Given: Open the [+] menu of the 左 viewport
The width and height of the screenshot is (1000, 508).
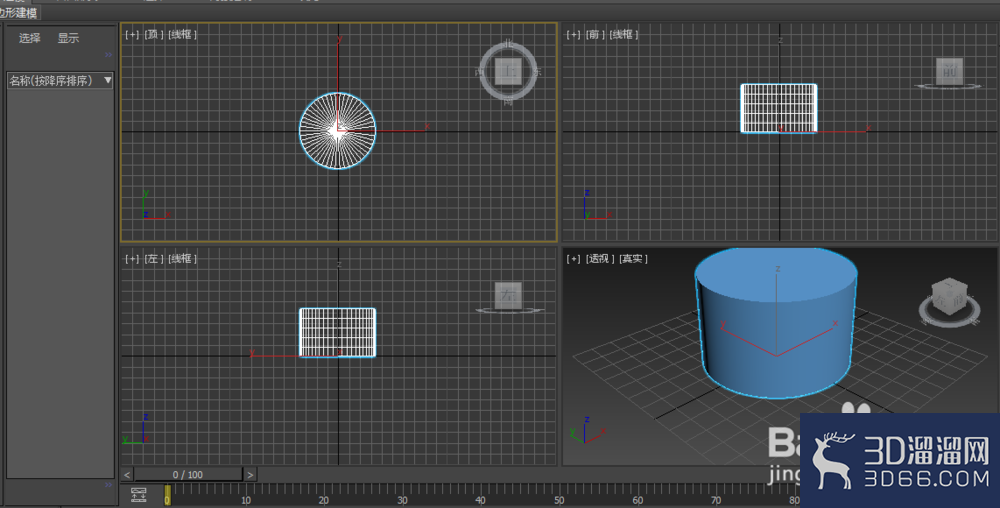Looking at the screenshot, I should pyautogui.click(x=131, y=259).
